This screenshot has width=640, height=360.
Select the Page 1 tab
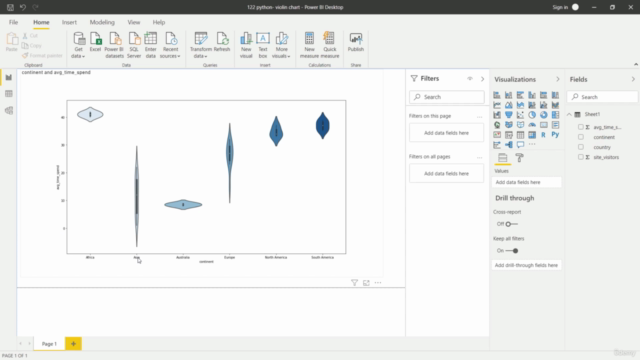(49, 344)
